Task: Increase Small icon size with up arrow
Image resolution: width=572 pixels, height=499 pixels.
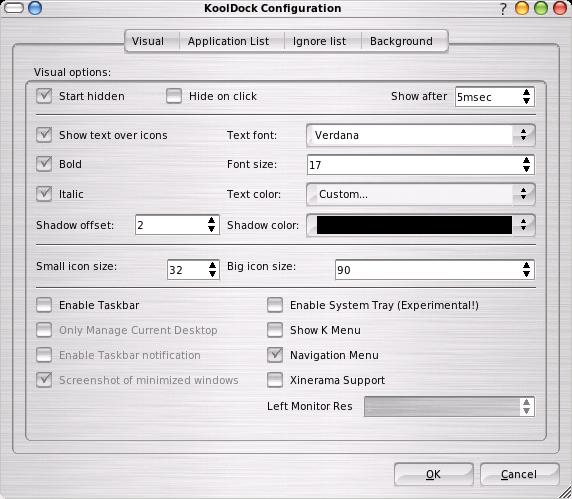Action: pyautogui.click(x=212, y=265)
